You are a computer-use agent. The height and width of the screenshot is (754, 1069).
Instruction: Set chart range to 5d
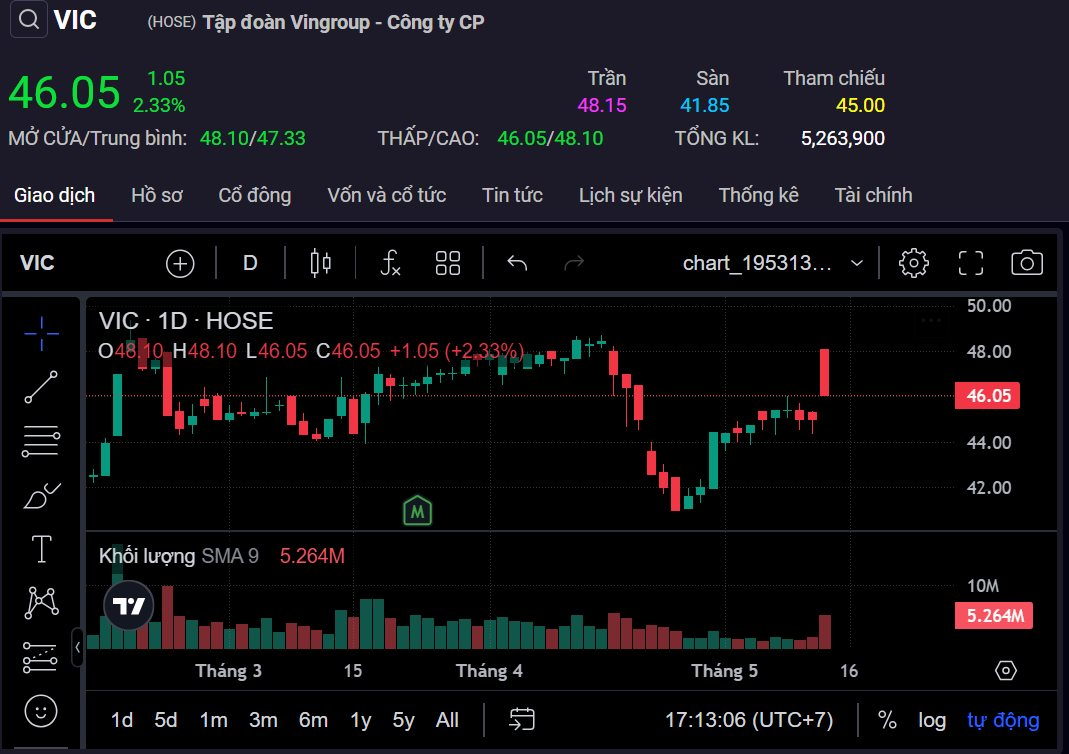166,720
